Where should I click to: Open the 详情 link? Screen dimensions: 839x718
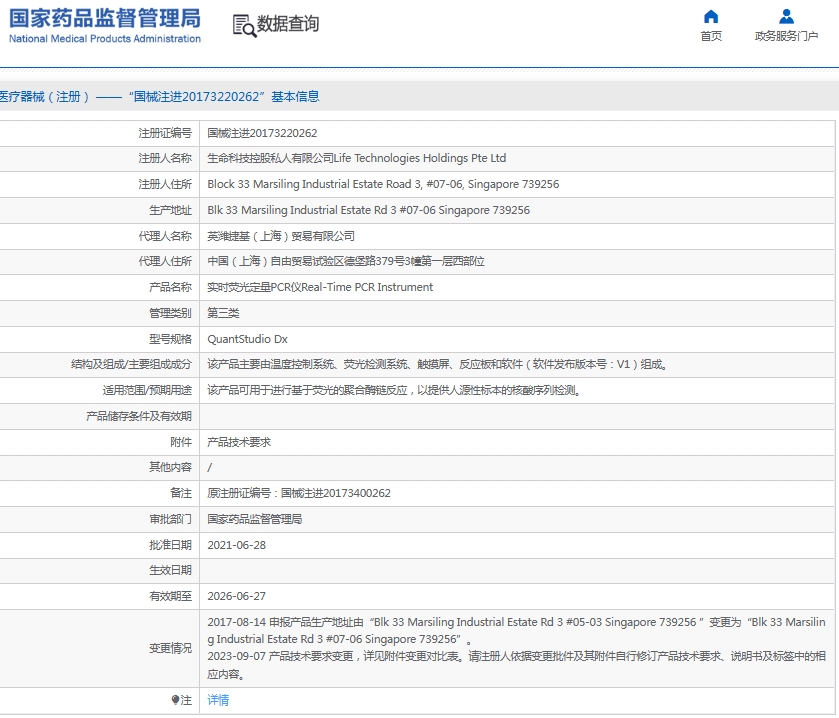pos(217,700)
